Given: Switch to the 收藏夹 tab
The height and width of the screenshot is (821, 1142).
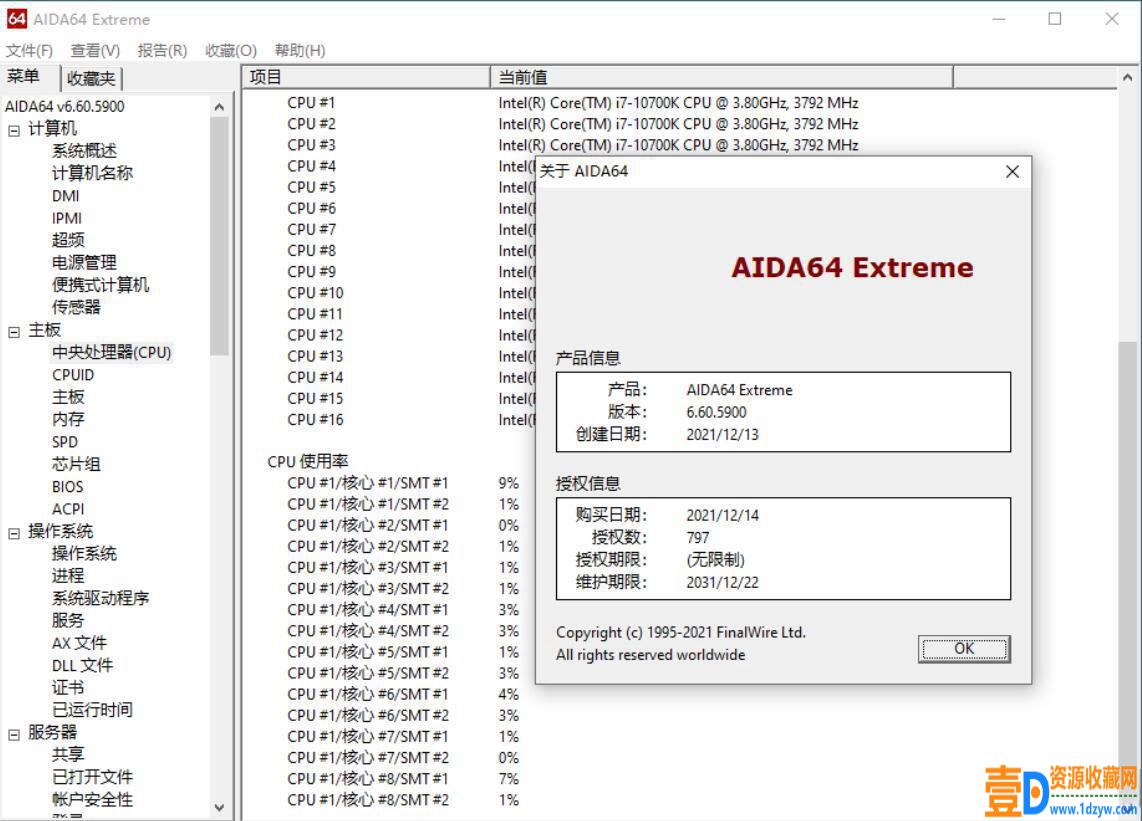Looking at the screenshot, I should click(91, 77).
